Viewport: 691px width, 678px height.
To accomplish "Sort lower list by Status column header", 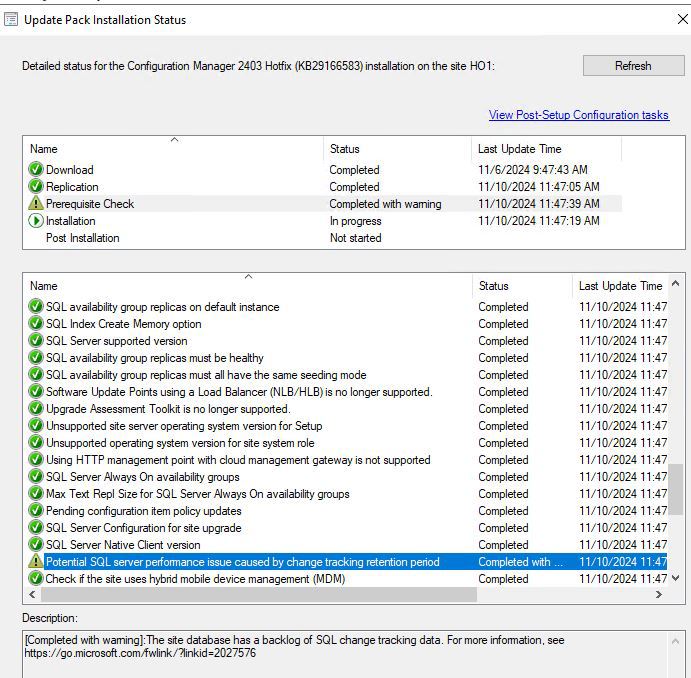I will click(523, 286).
